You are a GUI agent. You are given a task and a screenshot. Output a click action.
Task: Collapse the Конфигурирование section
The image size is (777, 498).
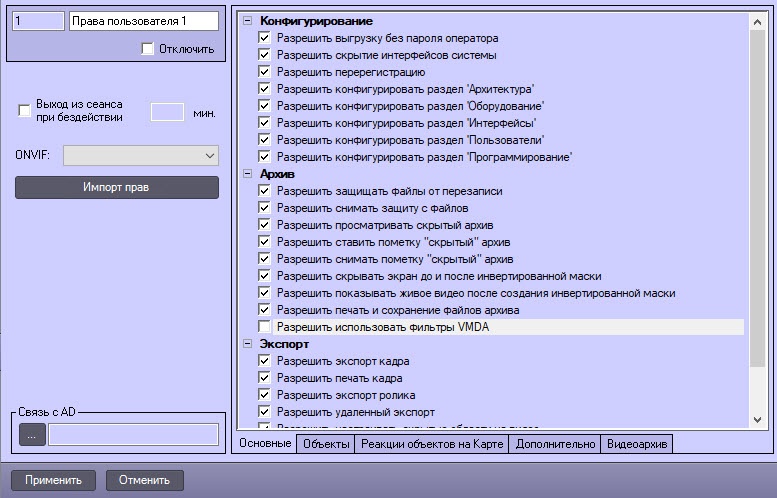pos(247,21)
